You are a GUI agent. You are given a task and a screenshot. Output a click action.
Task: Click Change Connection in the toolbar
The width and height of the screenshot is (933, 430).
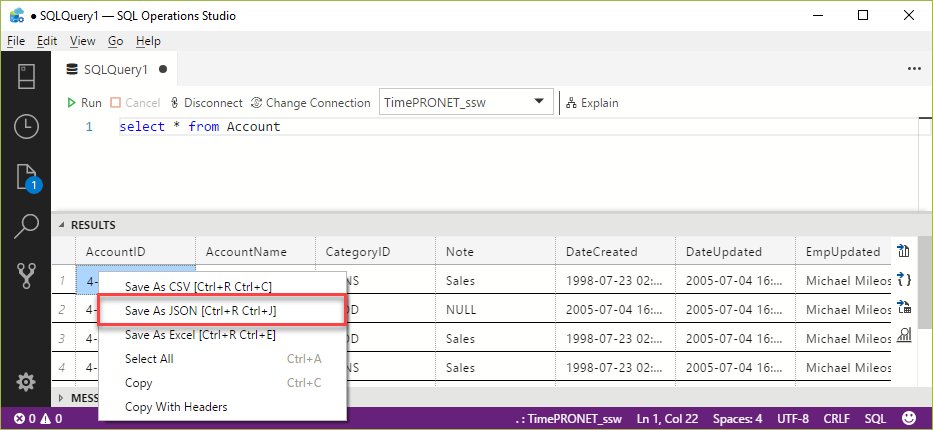310,103
